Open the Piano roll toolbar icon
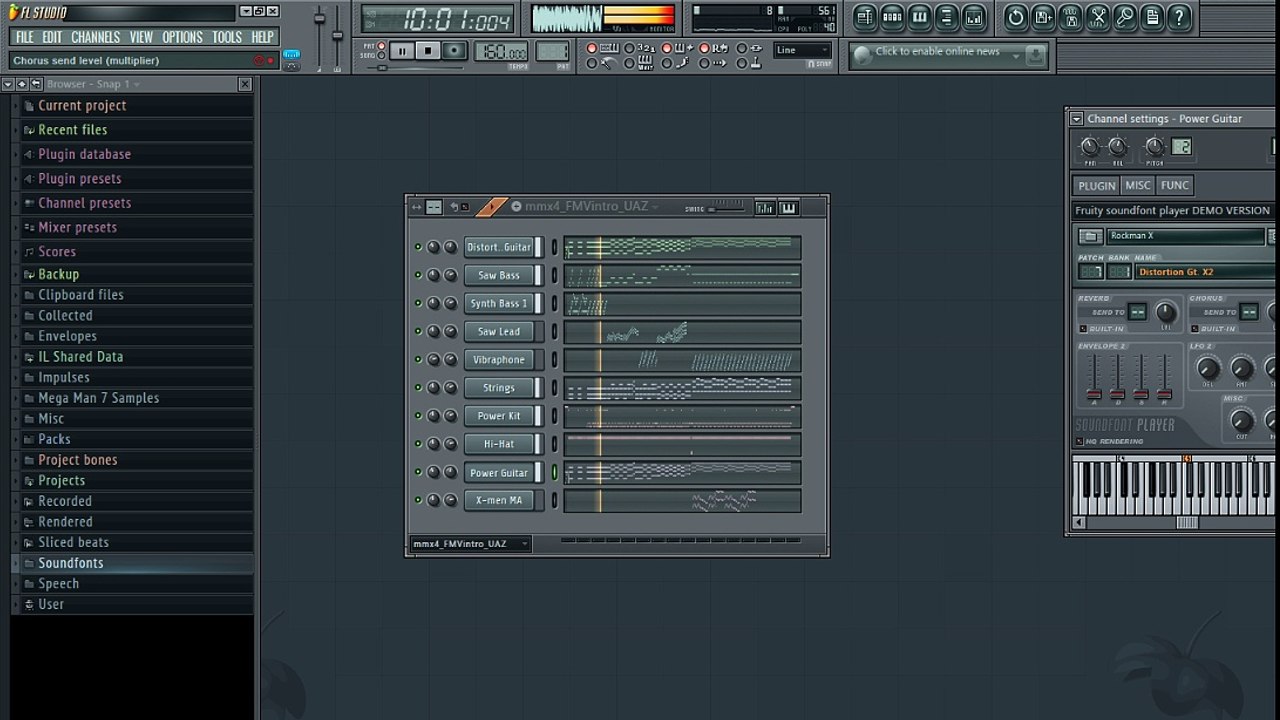 click(919, 17)
